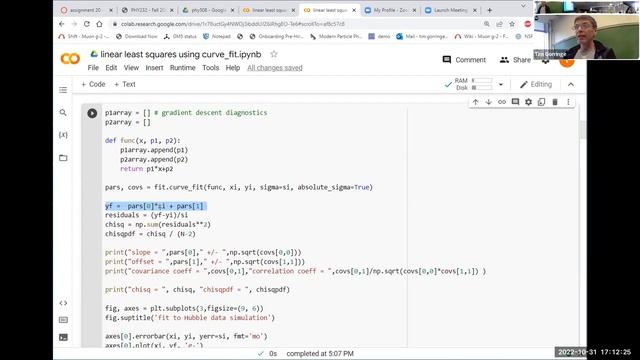
Task: Open the Editing mode dropdown
Action: tap(536, 84)
